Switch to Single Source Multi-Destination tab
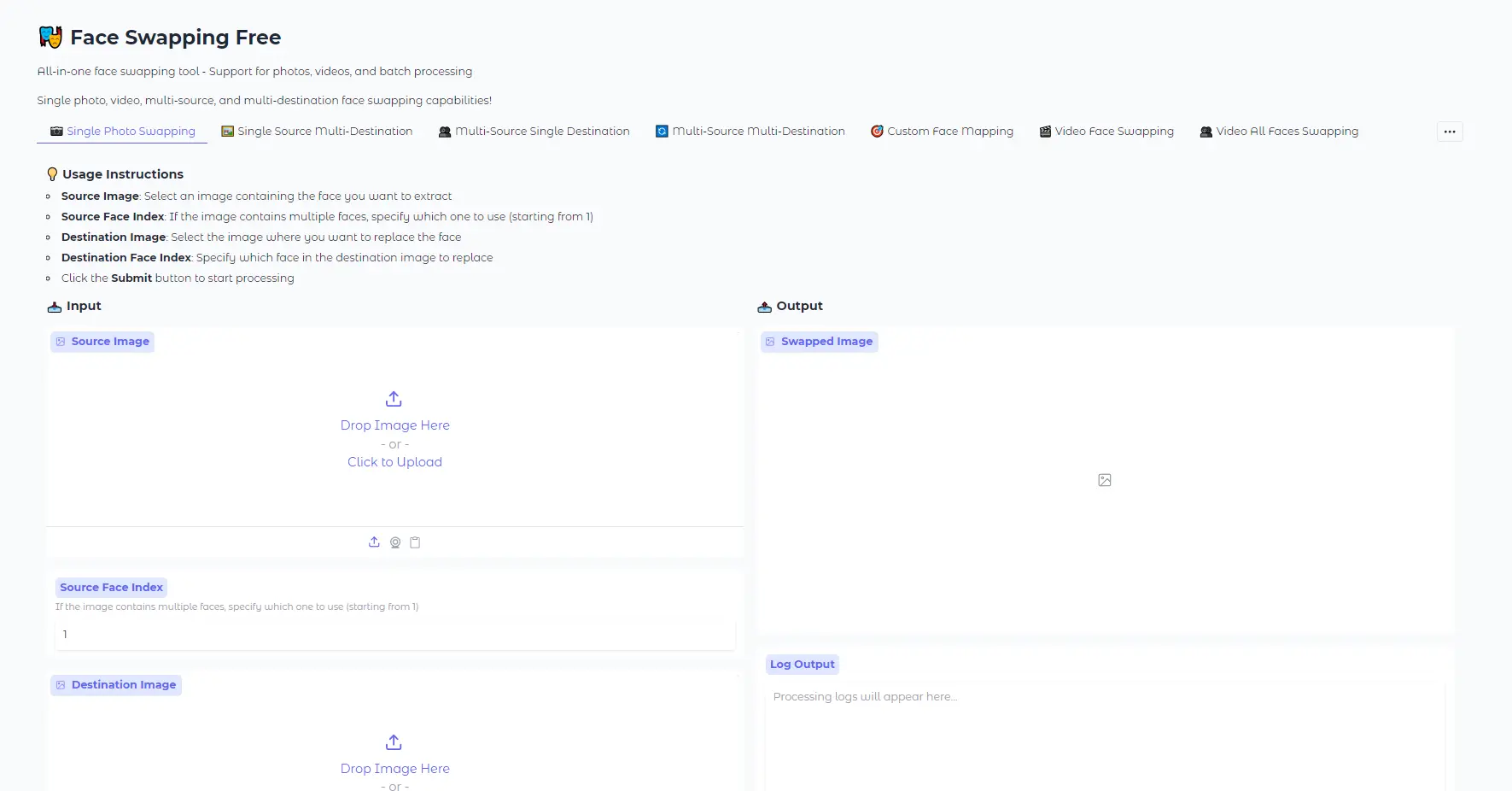This screenshot has width=1512, height=791. (317, 132)
